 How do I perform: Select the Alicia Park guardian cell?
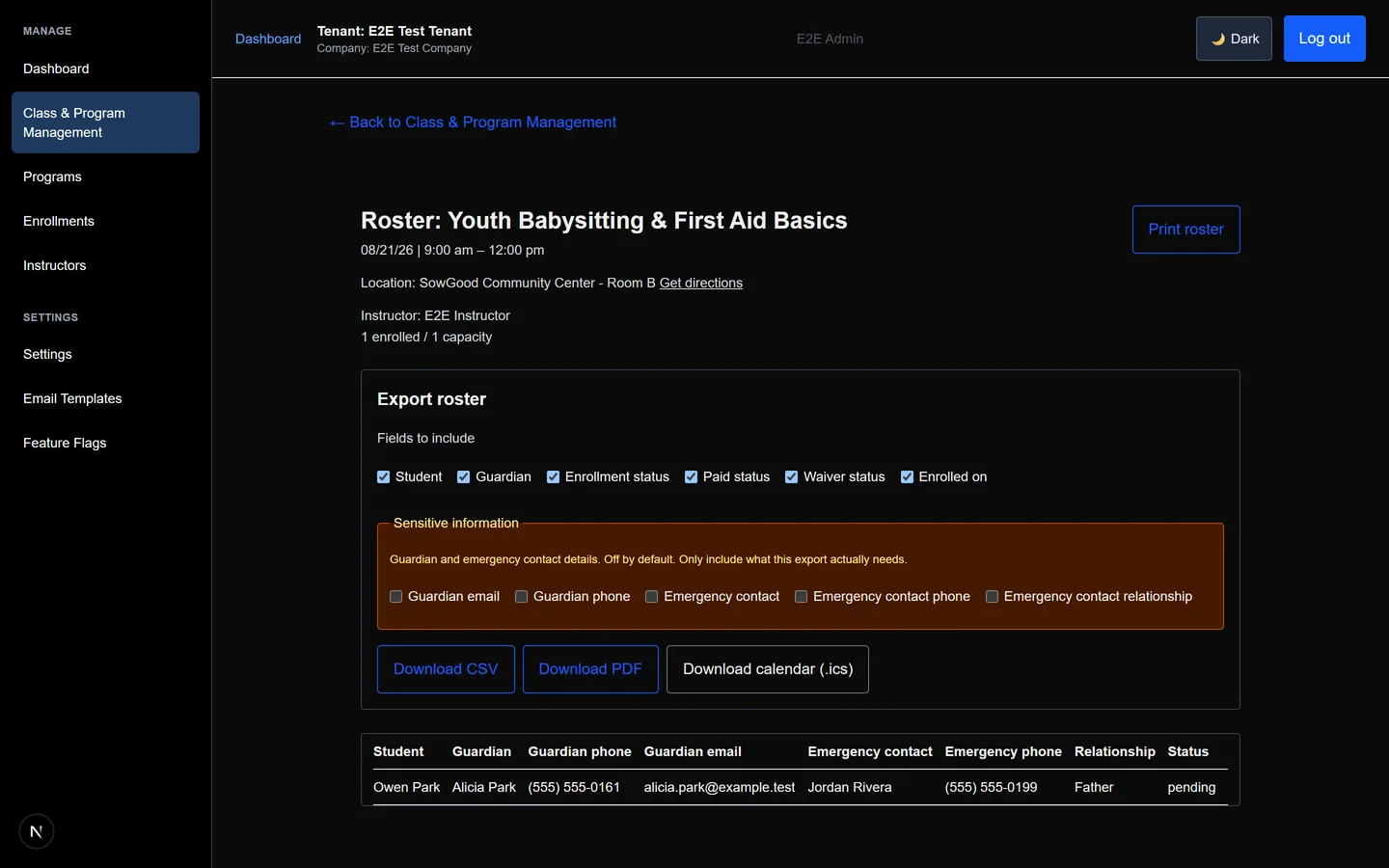pos(484,787)
